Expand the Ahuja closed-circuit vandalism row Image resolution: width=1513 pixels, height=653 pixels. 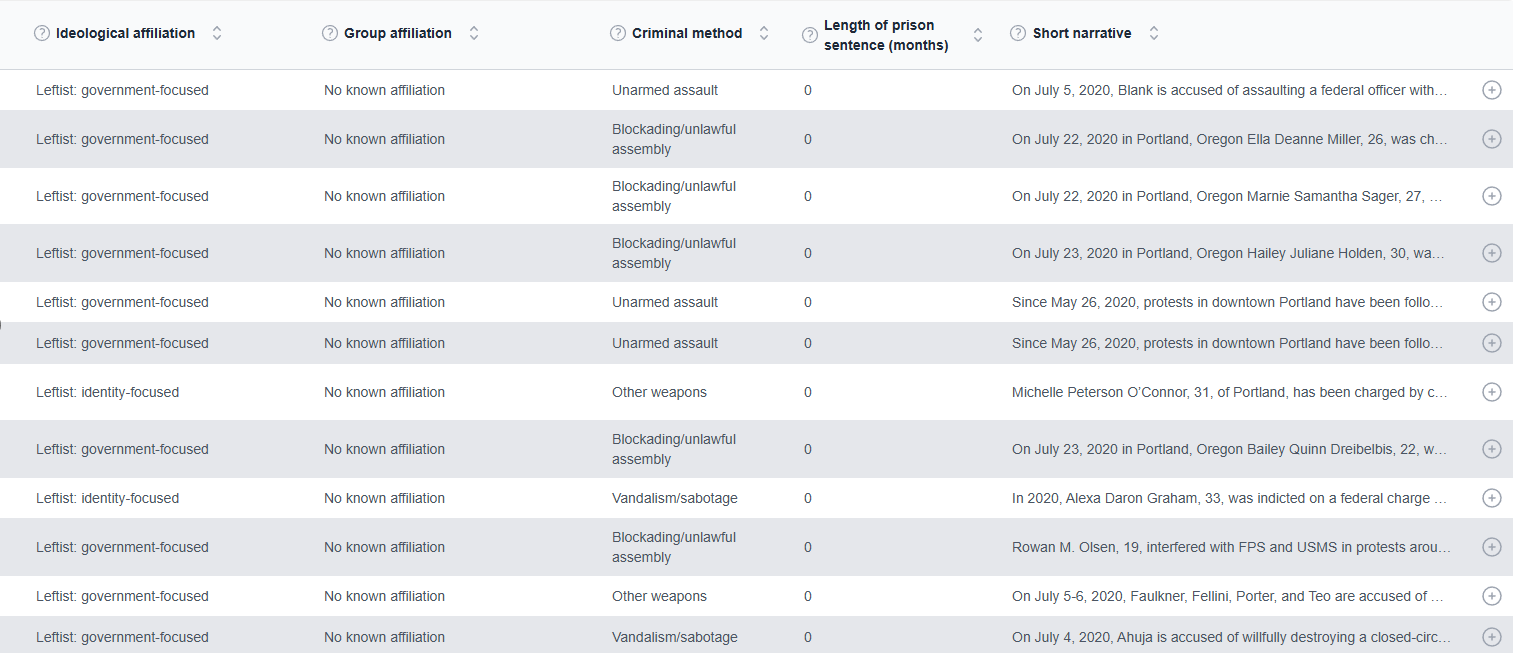1491,637
